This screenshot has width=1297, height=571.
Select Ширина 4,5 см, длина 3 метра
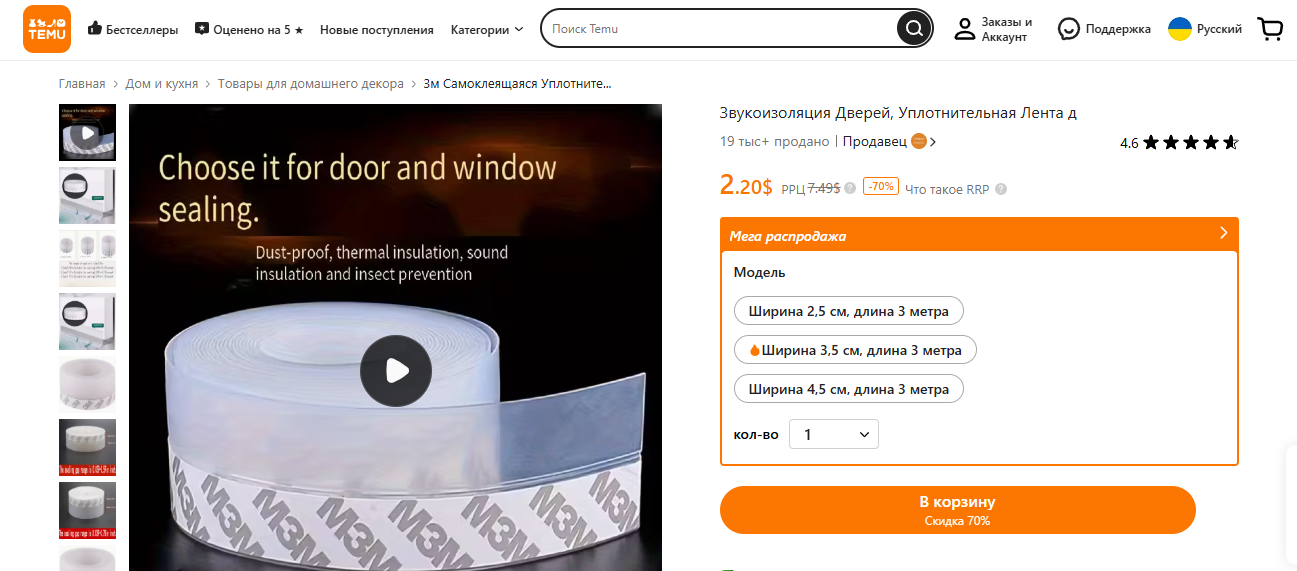point(849,389)
